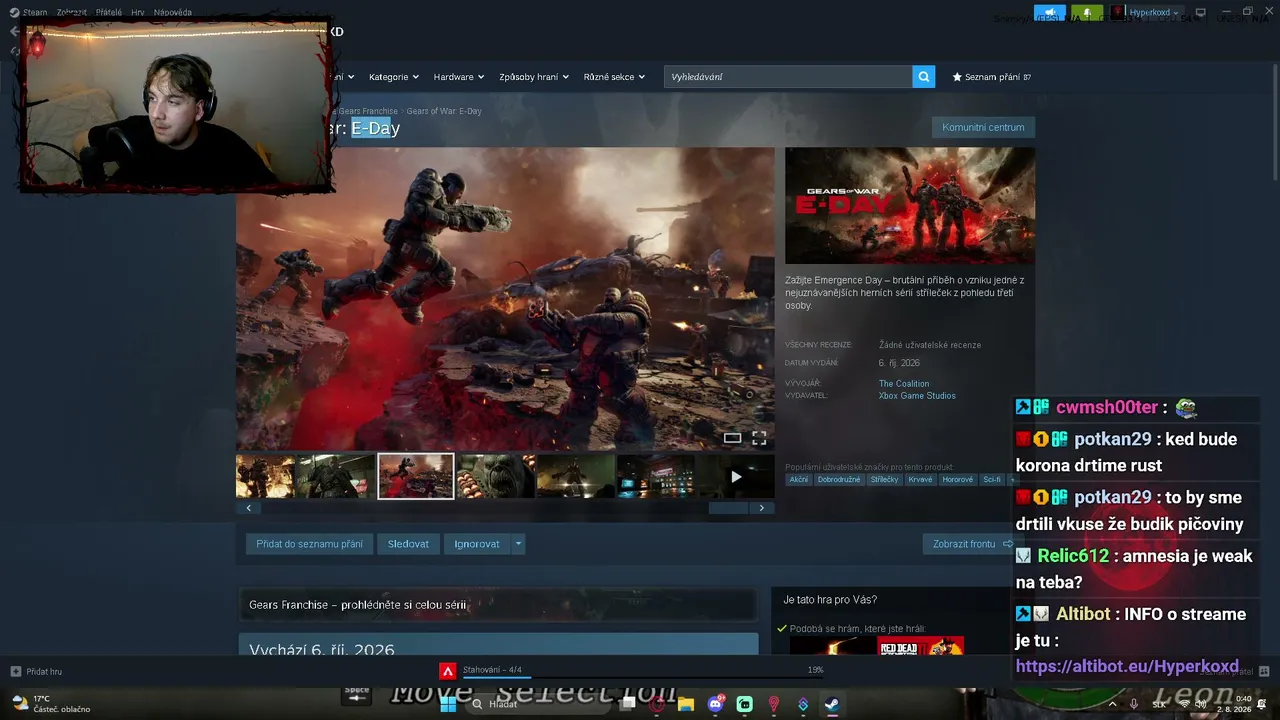Click the Střílečky tag
1280x720 pixels.
pyautogui.click(x=884, y=480)
